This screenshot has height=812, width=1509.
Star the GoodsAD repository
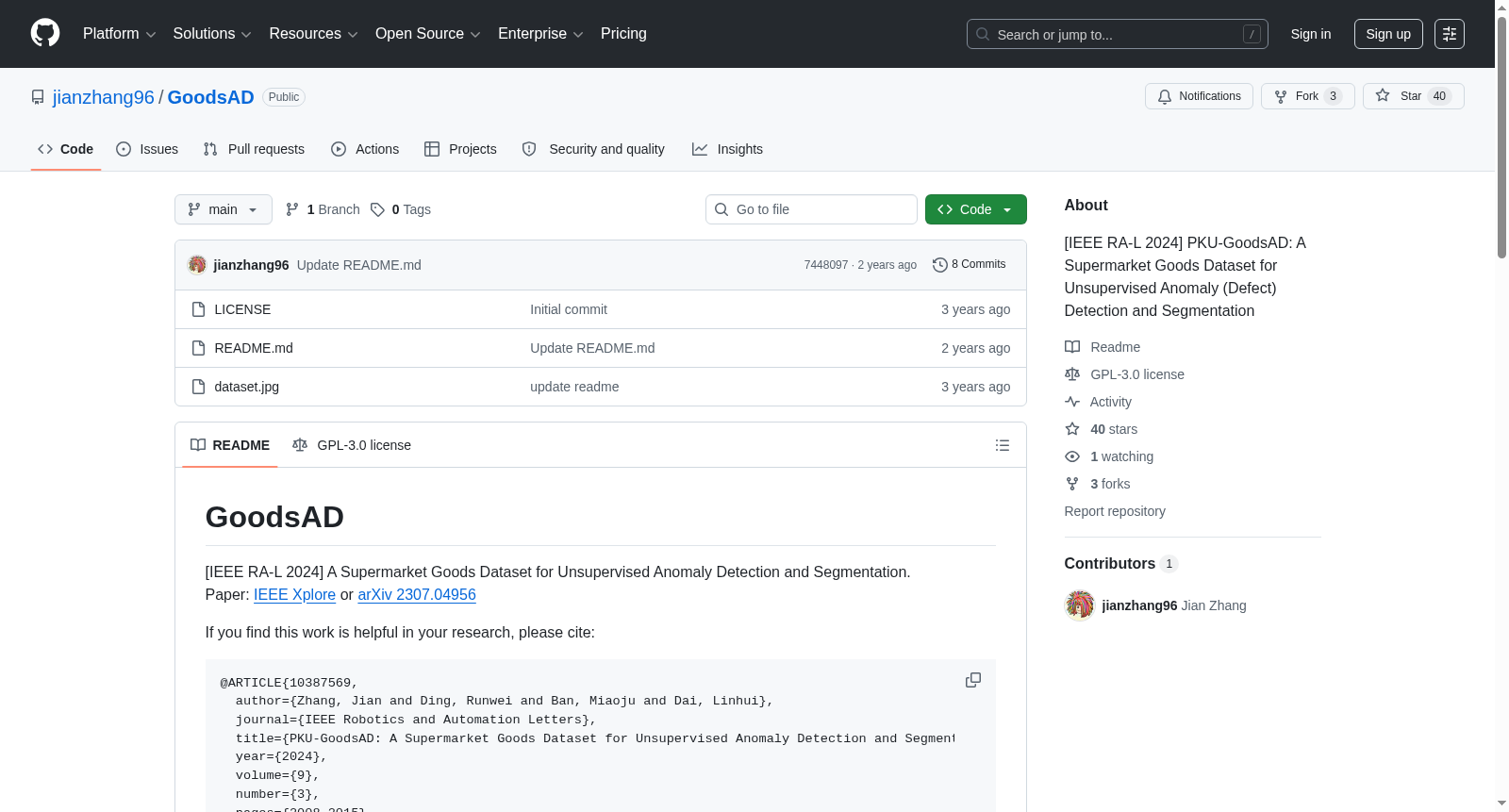[x=1413, y=96]
